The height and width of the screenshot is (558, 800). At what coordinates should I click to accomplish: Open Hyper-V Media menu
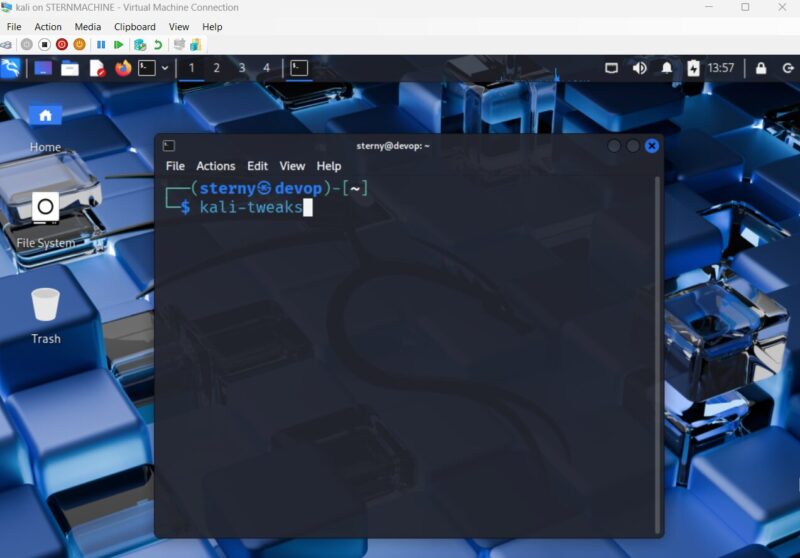click(x=88, y=27)
